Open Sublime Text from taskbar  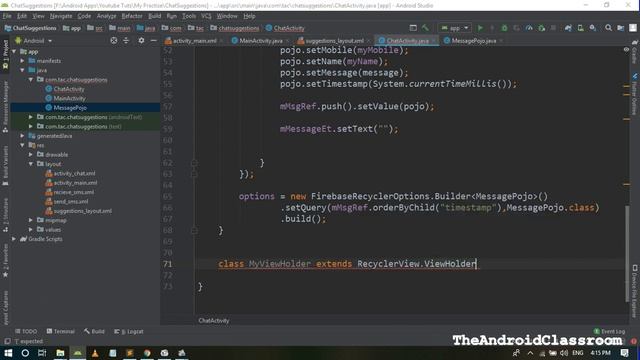coord(129,353)
